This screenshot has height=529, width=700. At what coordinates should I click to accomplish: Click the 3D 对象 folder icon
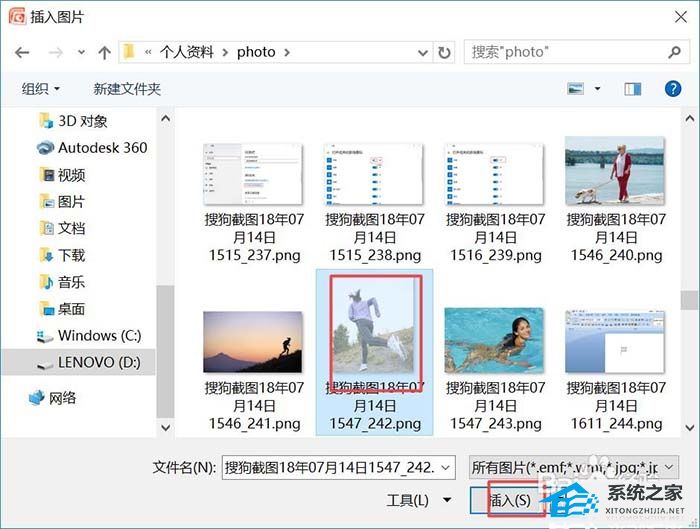point(46,121)
